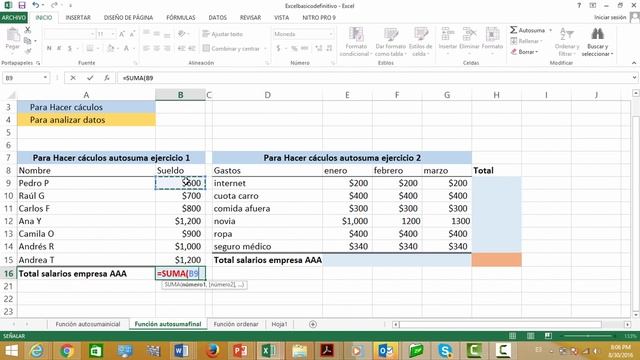640x360 pixels.
Task: Open the Hoja1 sheet tab
Action: coord(279,324)
